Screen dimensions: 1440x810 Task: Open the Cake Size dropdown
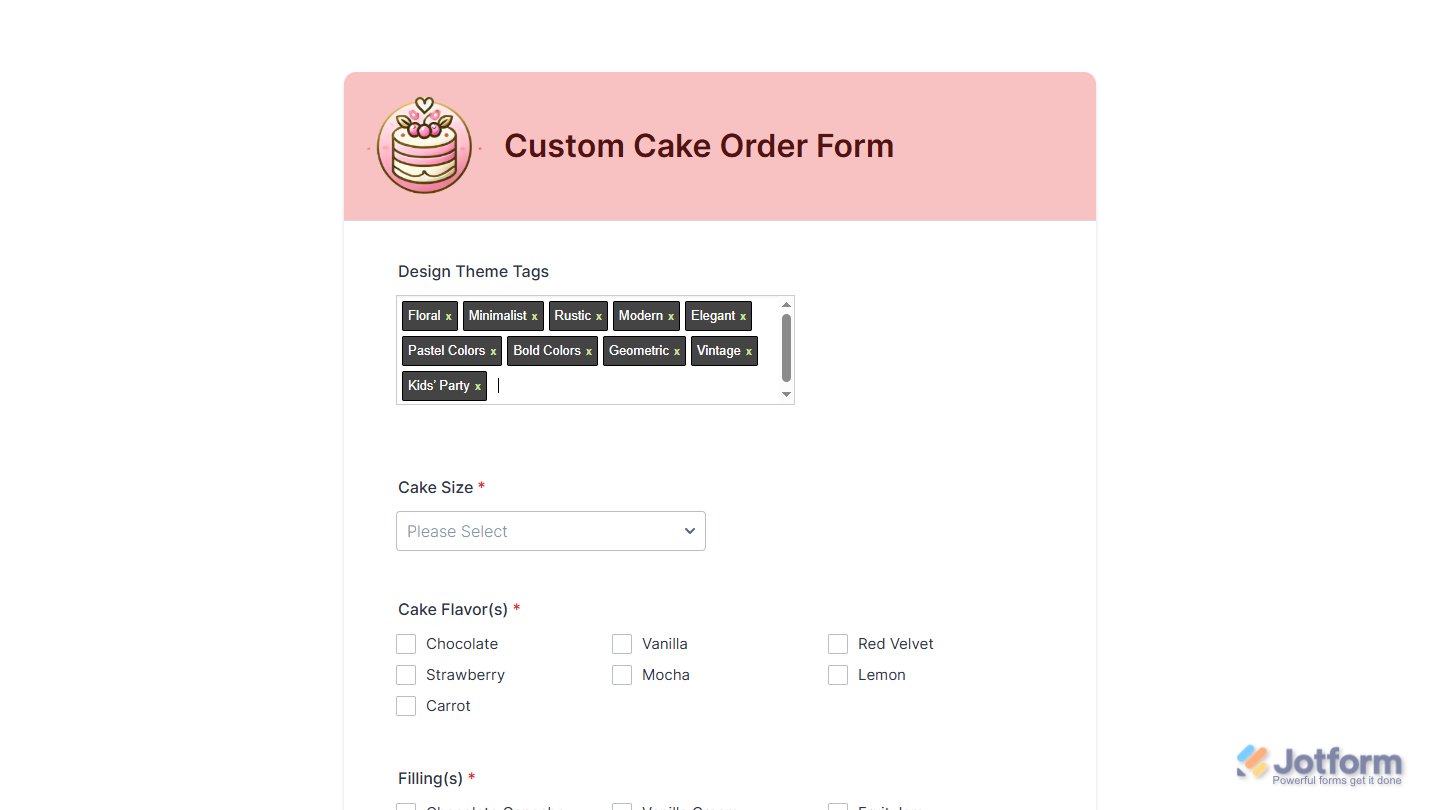(550, 531)
